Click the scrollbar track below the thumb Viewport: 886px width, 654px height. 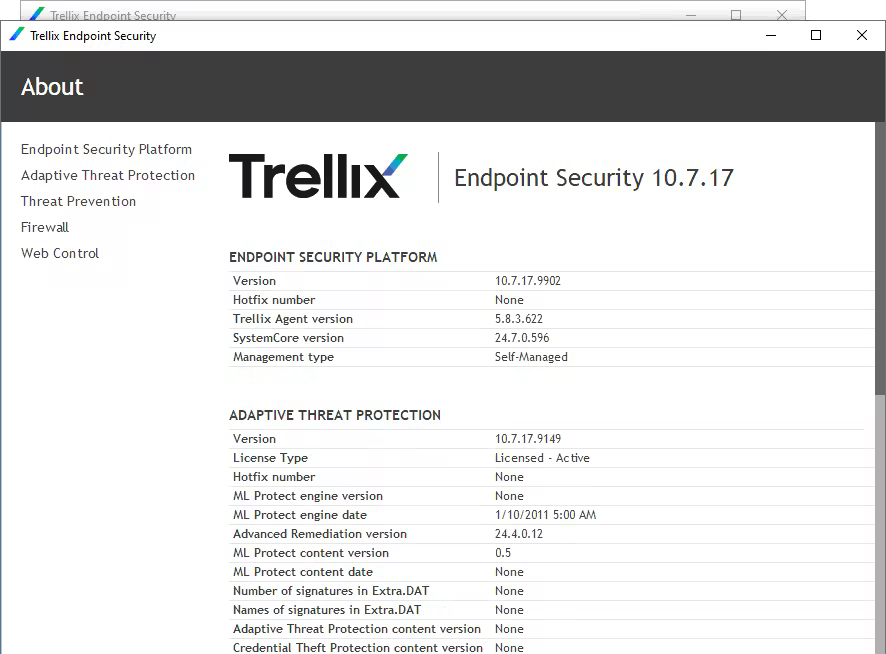[x=880, y=525]
